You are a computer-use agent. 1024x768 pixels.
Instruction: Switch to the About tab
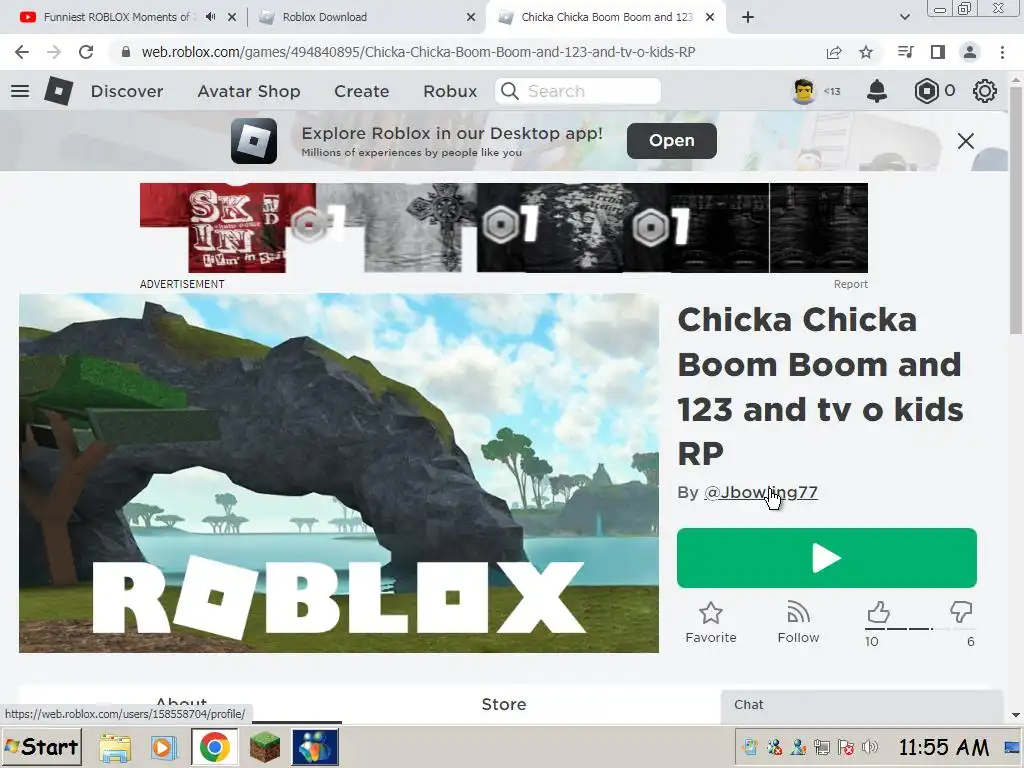coord(181,705)
